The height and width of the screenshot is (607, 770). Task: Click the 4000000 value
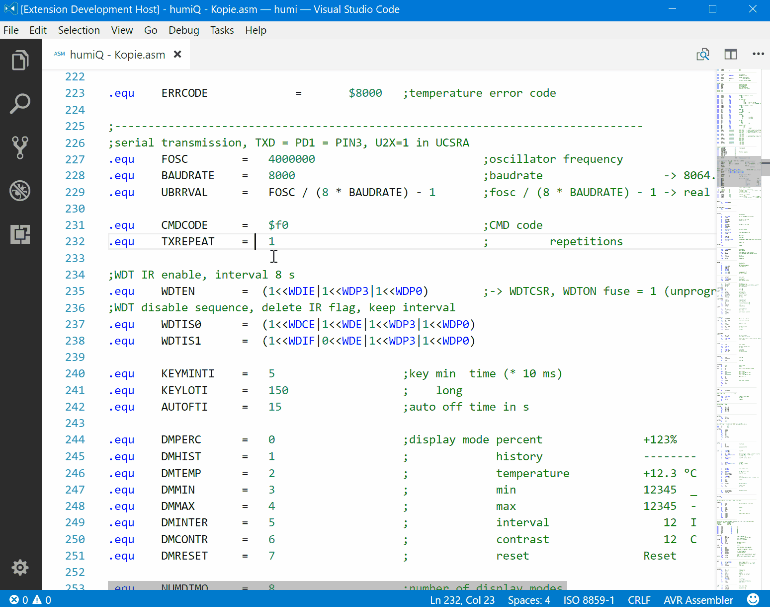pos(291,159)
